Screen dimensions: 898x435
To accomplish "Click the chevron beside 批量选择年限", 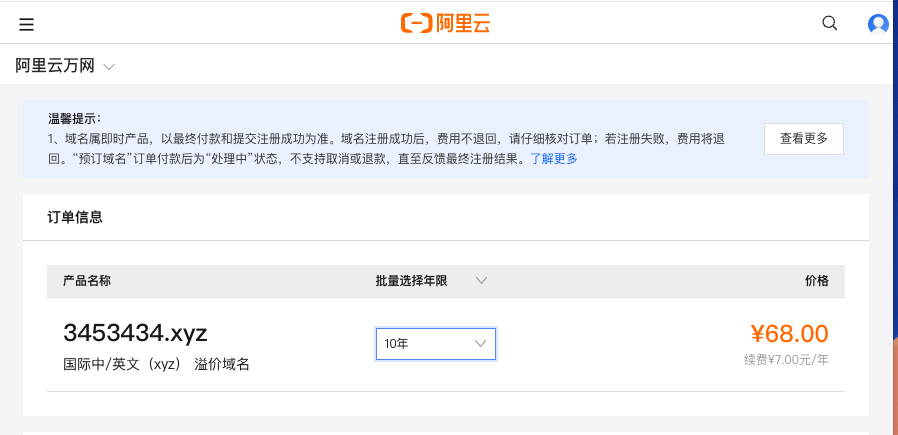I will coord(481,280).
